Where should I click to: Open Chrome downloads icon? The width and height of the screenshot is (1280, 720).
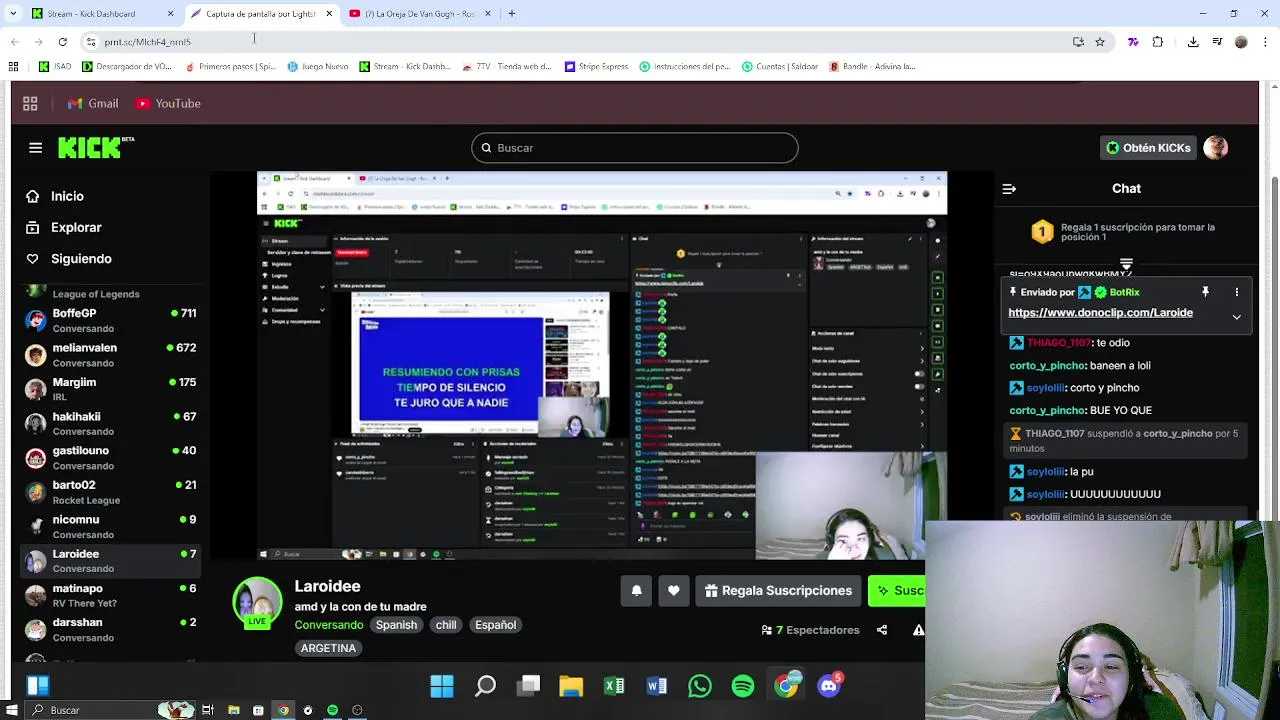pyautogui.click(x=1193, y=42)
